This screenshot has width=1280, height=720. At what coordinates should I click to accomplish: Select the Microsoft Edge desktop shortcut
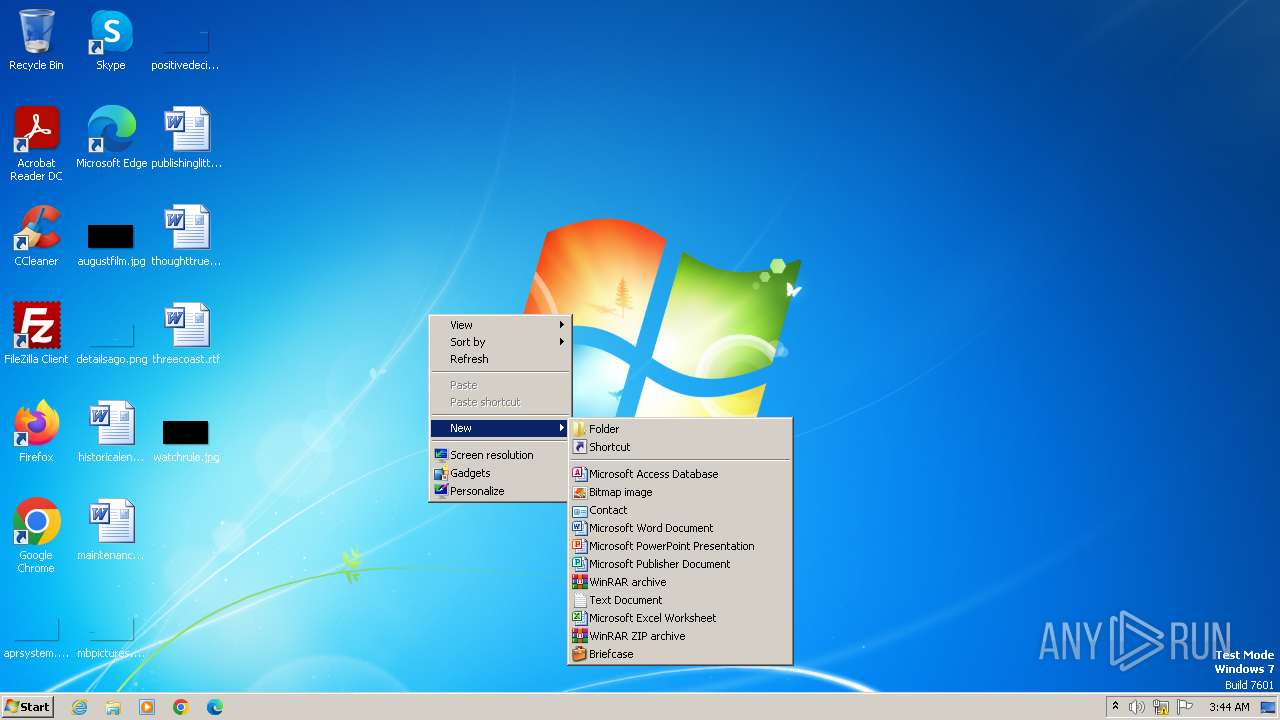pyautogui.click(x=111, y=137)
